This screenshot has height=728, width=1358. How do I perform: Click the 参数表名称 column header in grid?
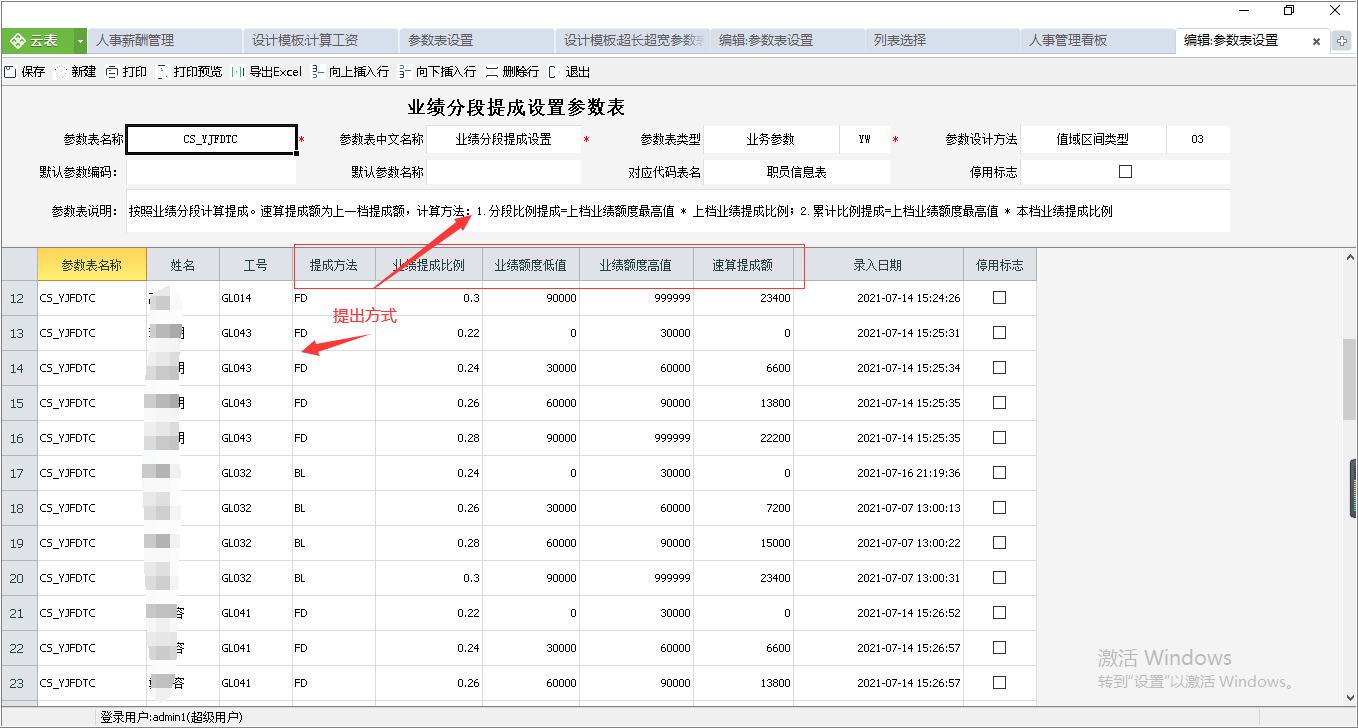pos(91,265)
